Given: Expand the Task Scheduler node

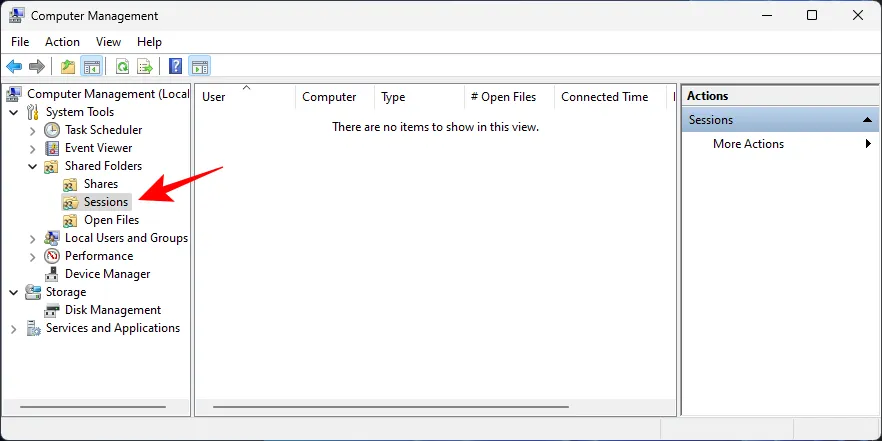Looking at the screenshot, I should pyautogui.click(x=33, y=130).
